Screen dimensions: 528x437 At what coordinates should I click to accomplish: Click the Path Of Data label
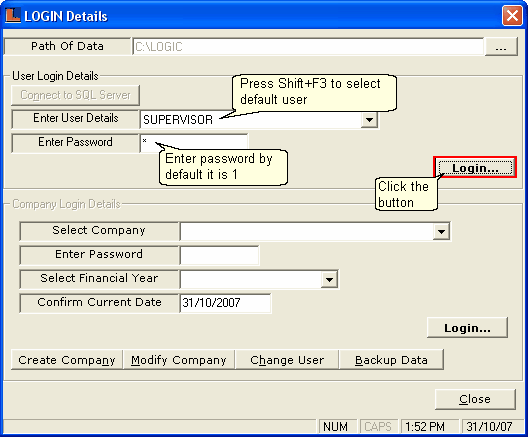67,46
